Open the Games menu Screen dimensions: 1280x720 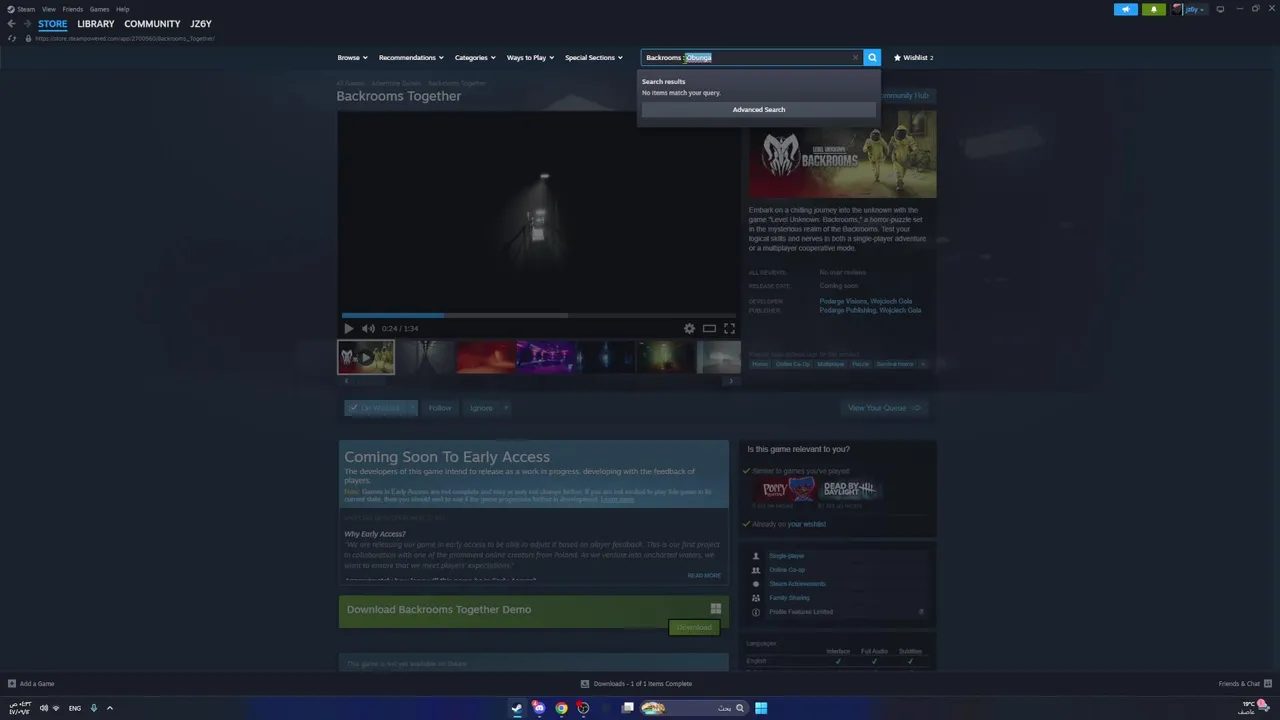[x=99, y=9]
